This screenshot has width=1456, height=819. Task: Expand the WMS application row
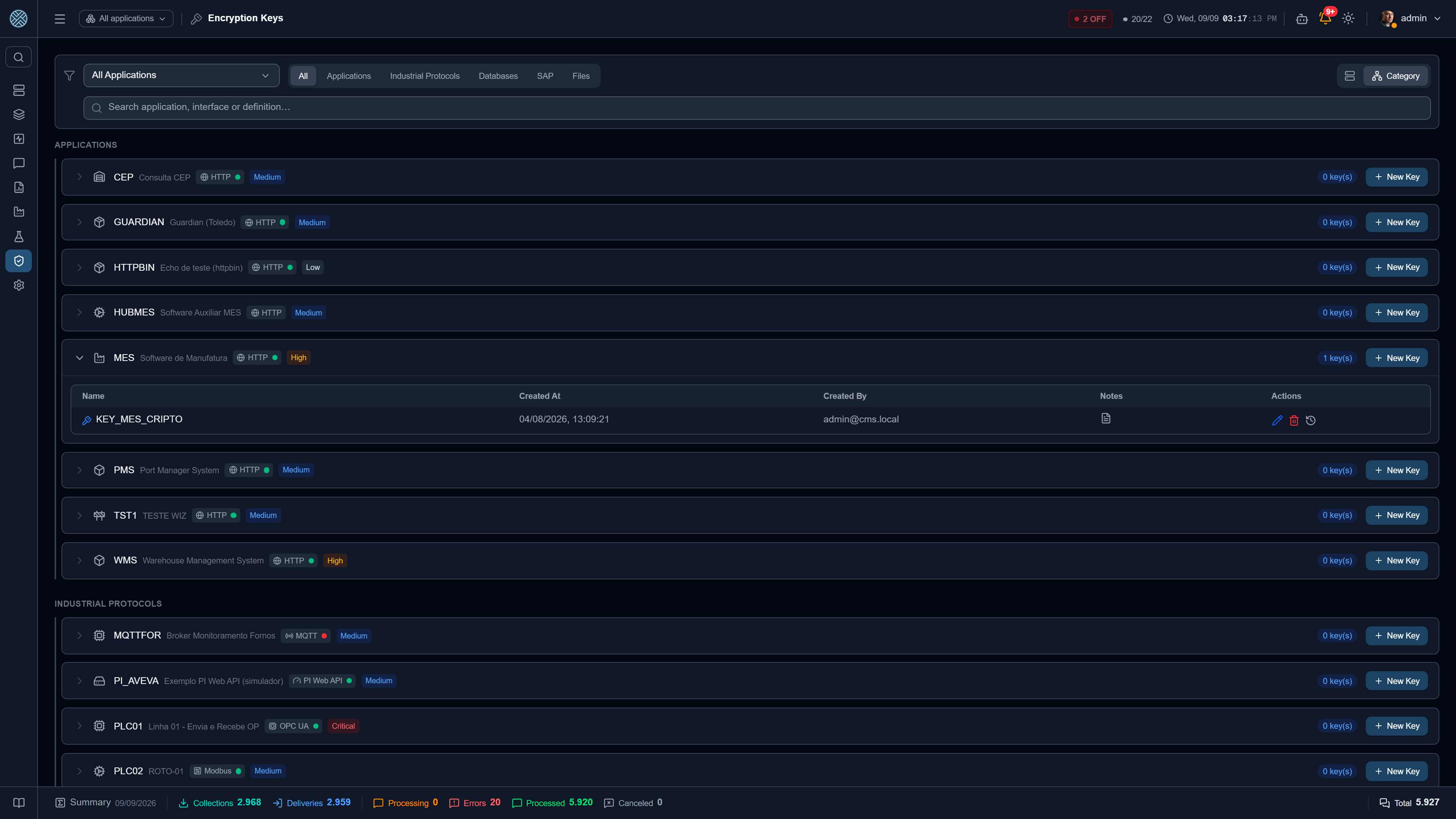tap(80, 561)
